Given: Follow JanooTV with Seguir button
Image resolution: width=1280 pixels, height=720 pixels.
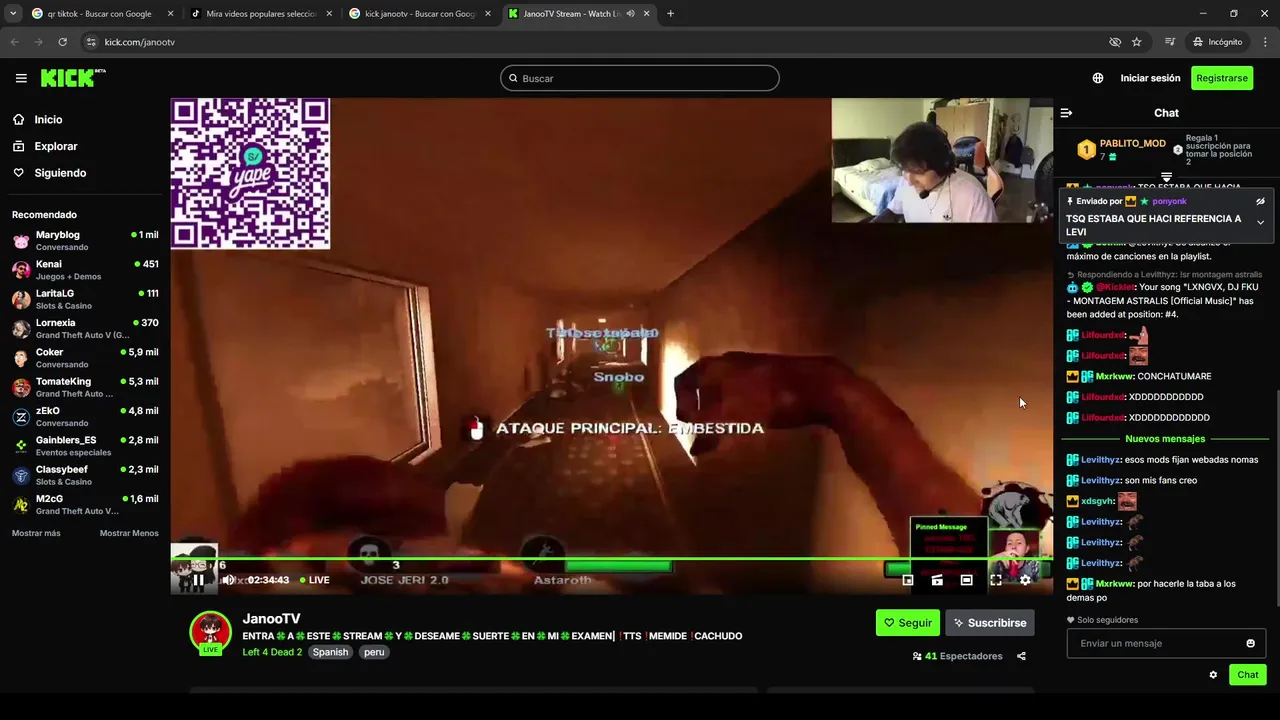Looking at the screenshot, I should pyautogui.click(x=908, y=623).
